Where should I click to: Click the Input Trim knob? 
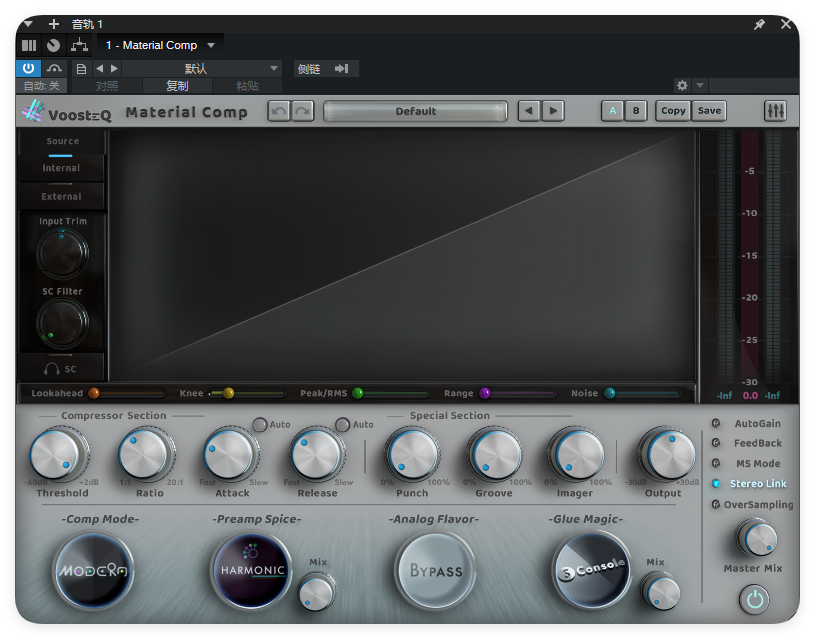pyautogui.click(x=62, y=253)
